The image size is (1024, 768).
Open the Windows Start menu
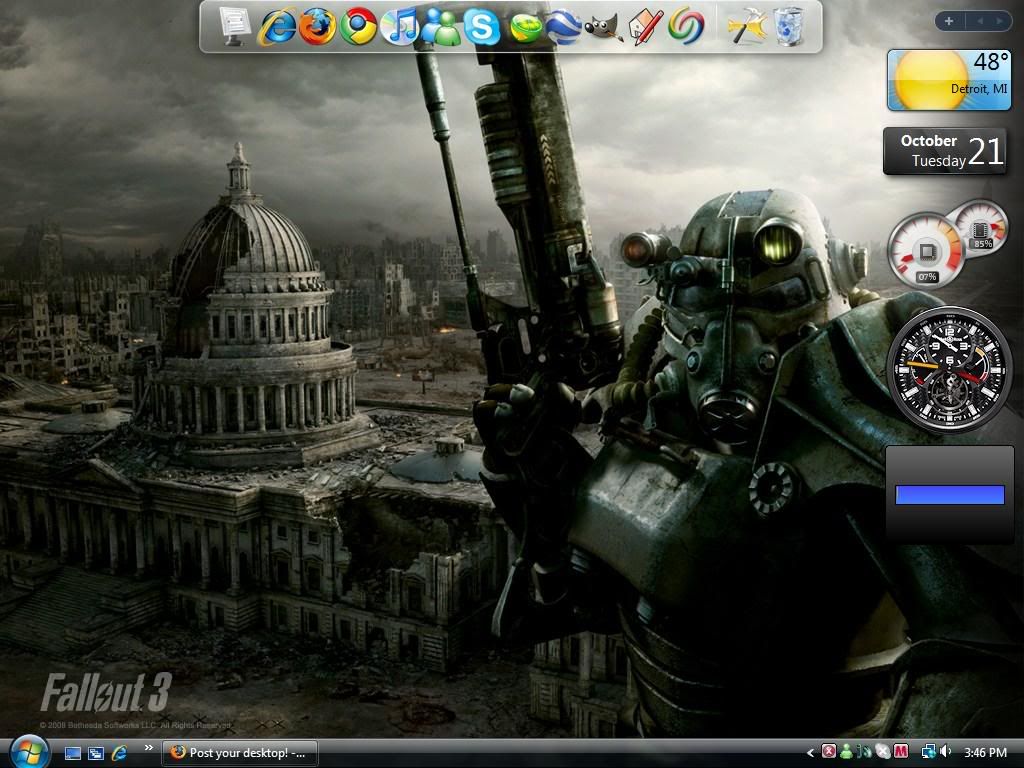28,752
